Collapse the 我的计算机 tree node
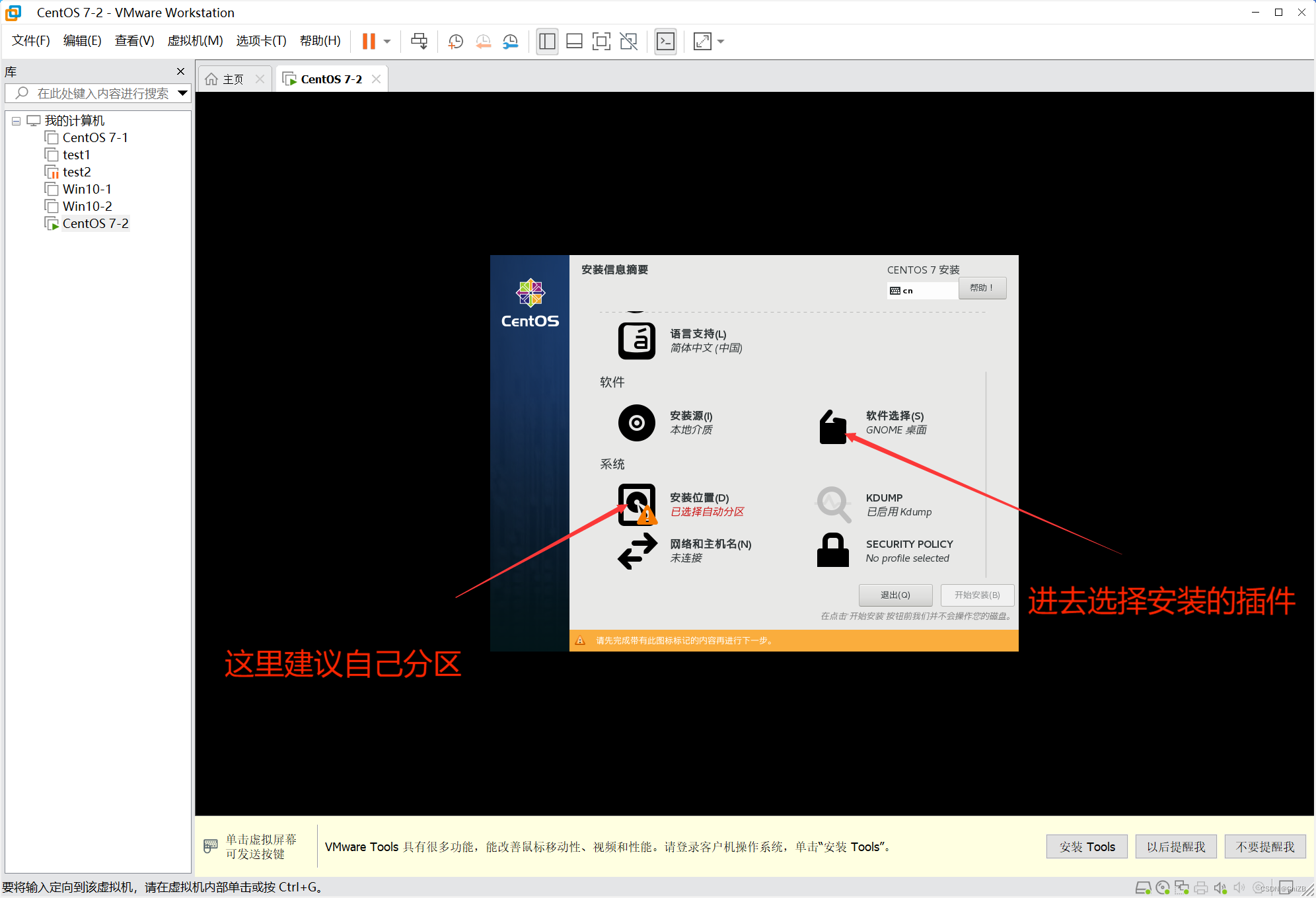 click(16, 121)
